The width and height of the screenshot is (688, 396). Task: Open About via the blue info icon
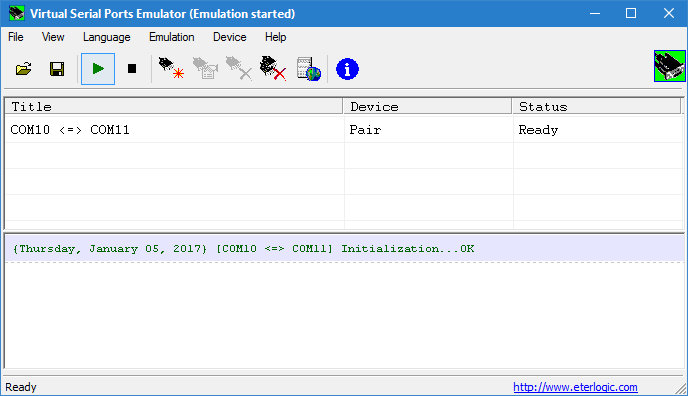point(347,69)
